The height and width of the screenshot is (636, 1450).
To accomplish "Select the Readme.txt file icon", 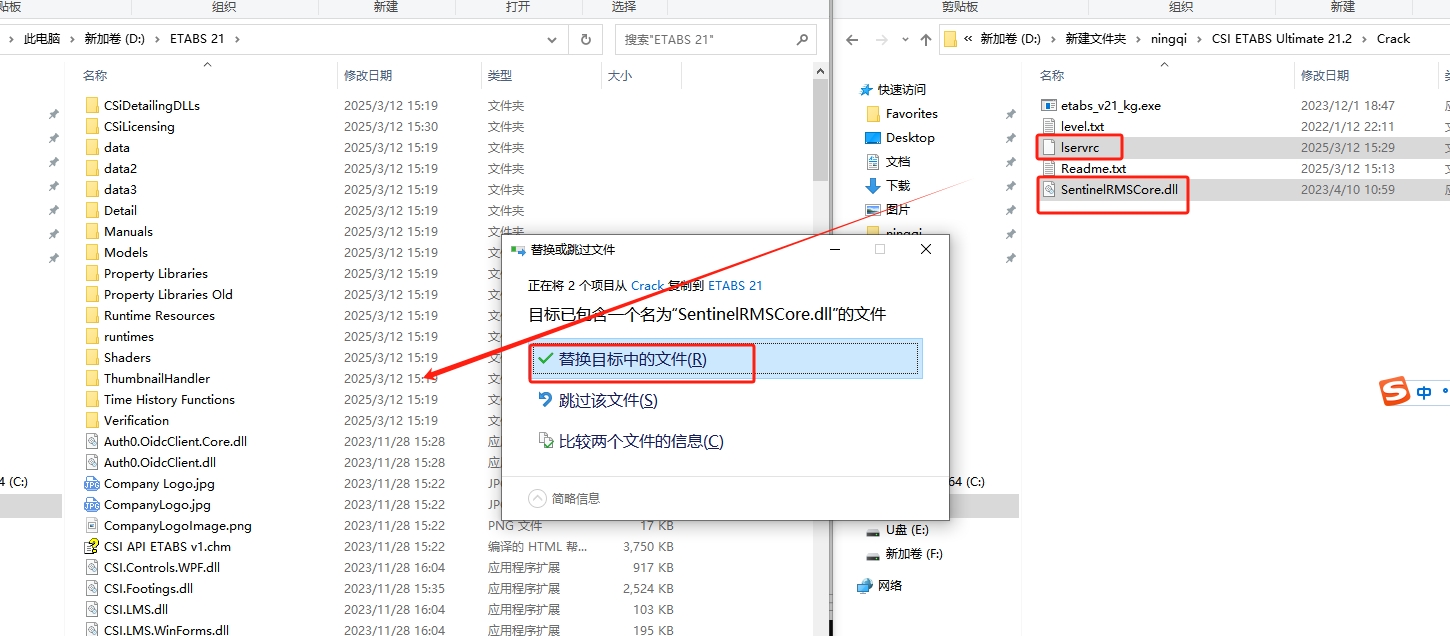I will click(1049, 169).
